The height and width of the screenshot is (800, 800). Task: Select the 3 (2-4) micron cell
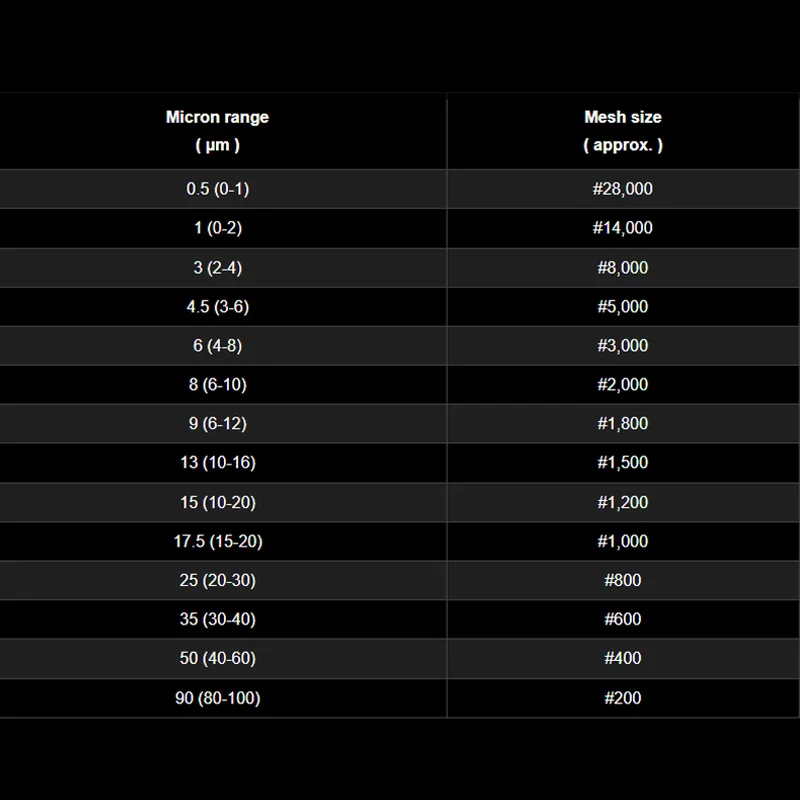coord(217,268)
